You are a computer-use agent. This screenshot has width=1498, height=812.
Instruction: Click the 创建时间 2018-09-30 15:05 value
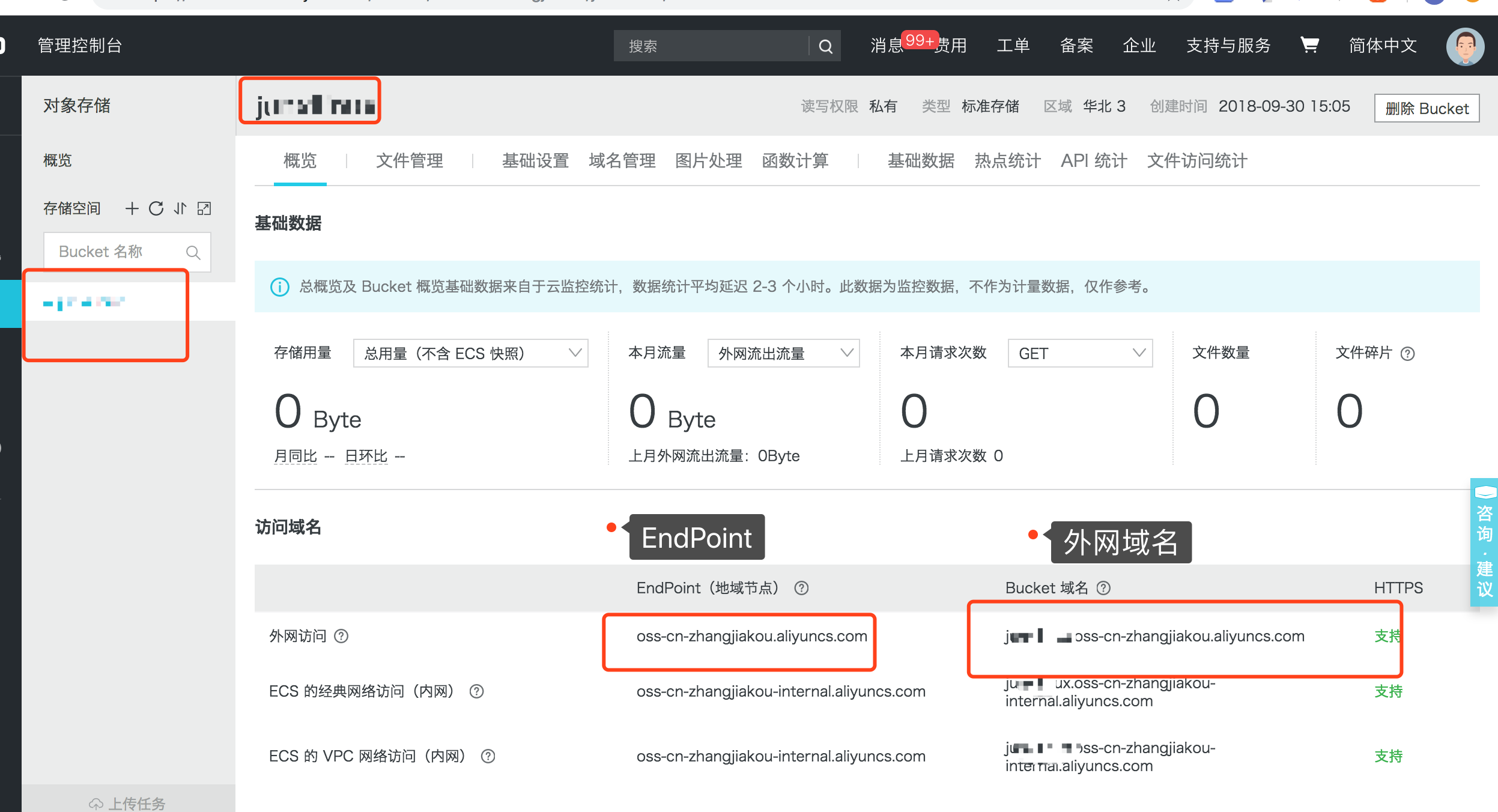click(x=1284, y=106)
